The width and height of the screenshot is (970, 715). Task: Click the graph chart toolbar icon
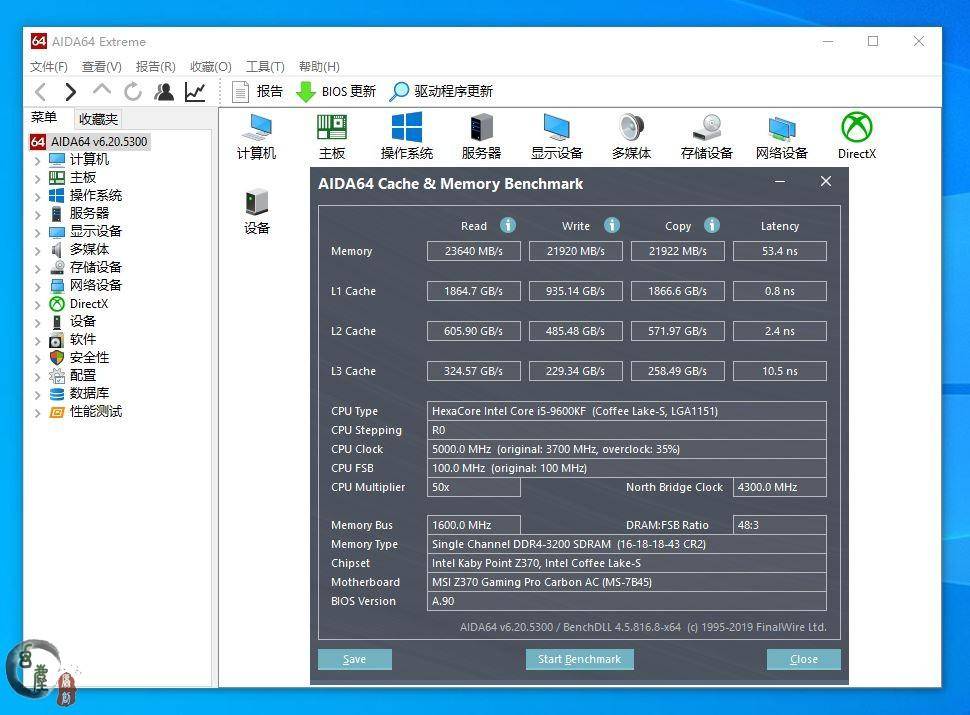(x=195, y=92)
